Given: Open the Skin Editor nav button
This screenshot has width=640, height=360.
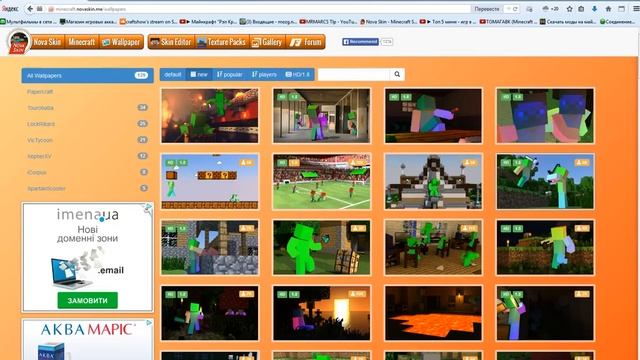Looking at the screenshot, I should [171, 42].
